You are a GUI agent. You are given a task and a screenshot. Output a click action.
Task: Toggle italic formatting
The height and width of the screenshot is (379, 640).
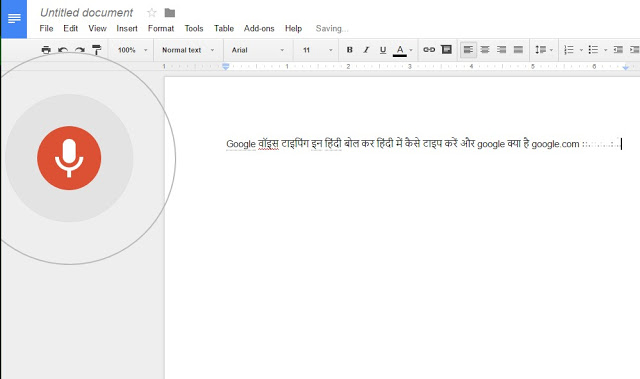tap(366, 50)
